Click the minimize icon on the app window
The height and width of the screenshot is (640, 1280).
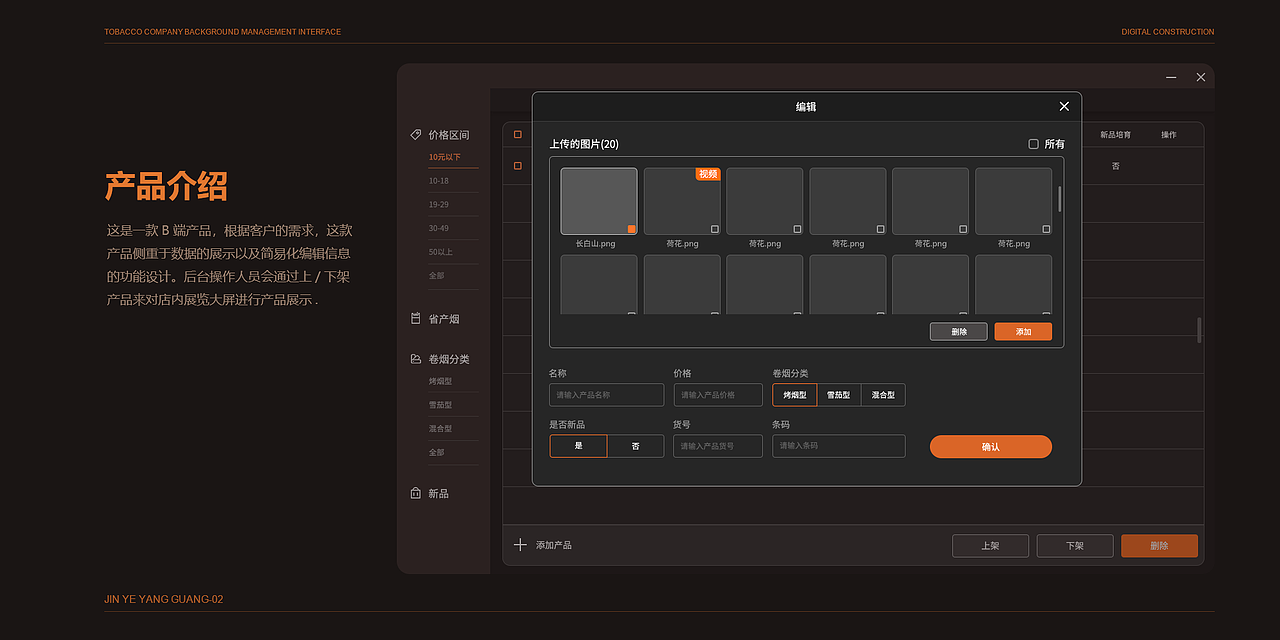[x=1170, y=76]
